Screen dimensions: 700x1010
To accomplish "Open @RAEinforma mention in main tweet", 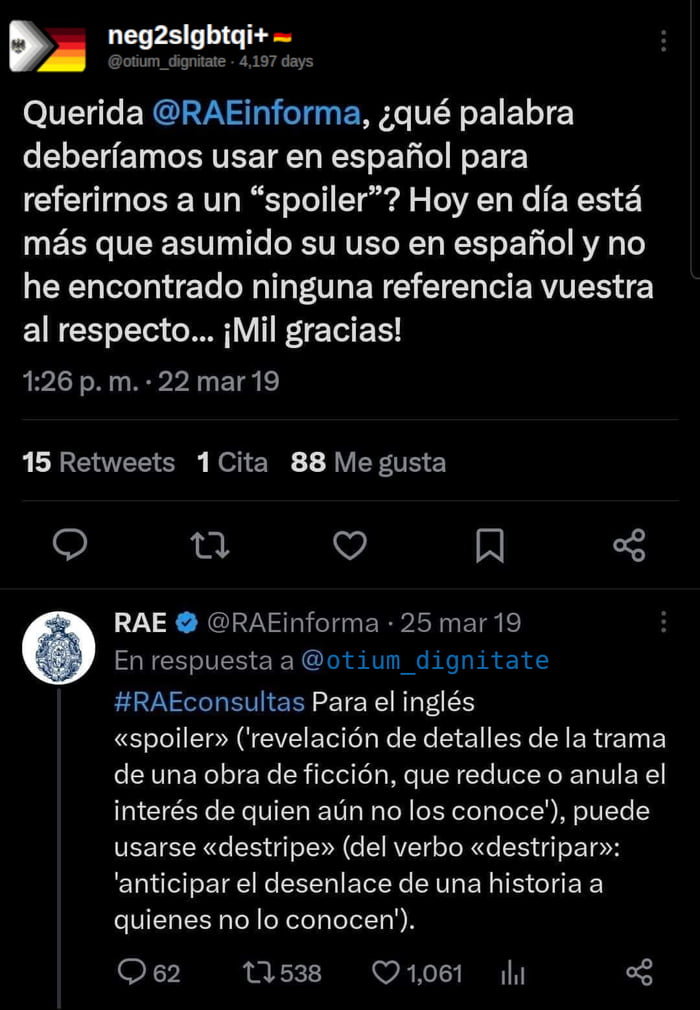I will [256, 113].
